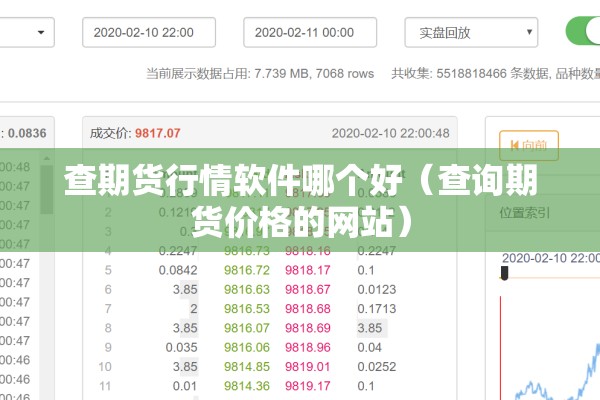
Task: Click ask price 9818.67 in row 6
Action: point(307,289)
